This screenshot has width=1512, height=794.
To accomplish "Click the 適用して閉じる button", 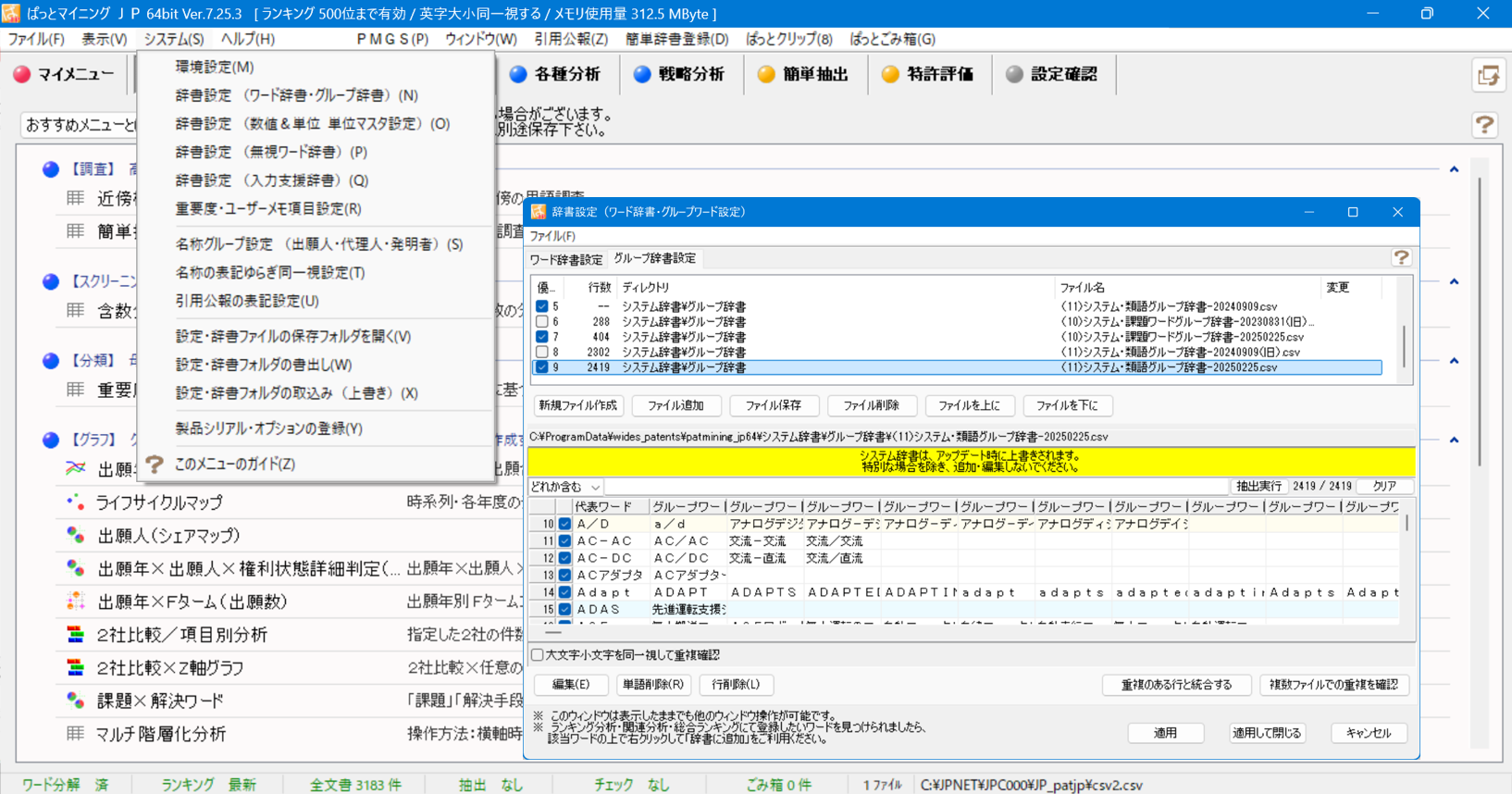I will click(1267, 733).
